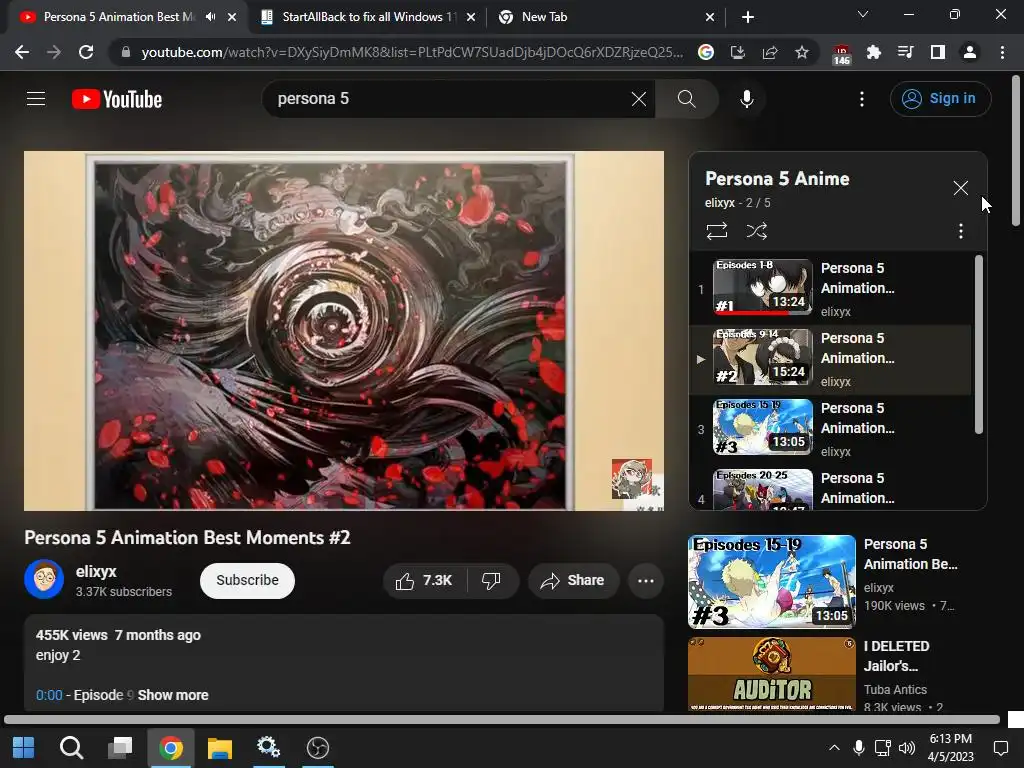Open YouTube settings three-dot menu
The image size is (1024, 768).
click(862, 99)
